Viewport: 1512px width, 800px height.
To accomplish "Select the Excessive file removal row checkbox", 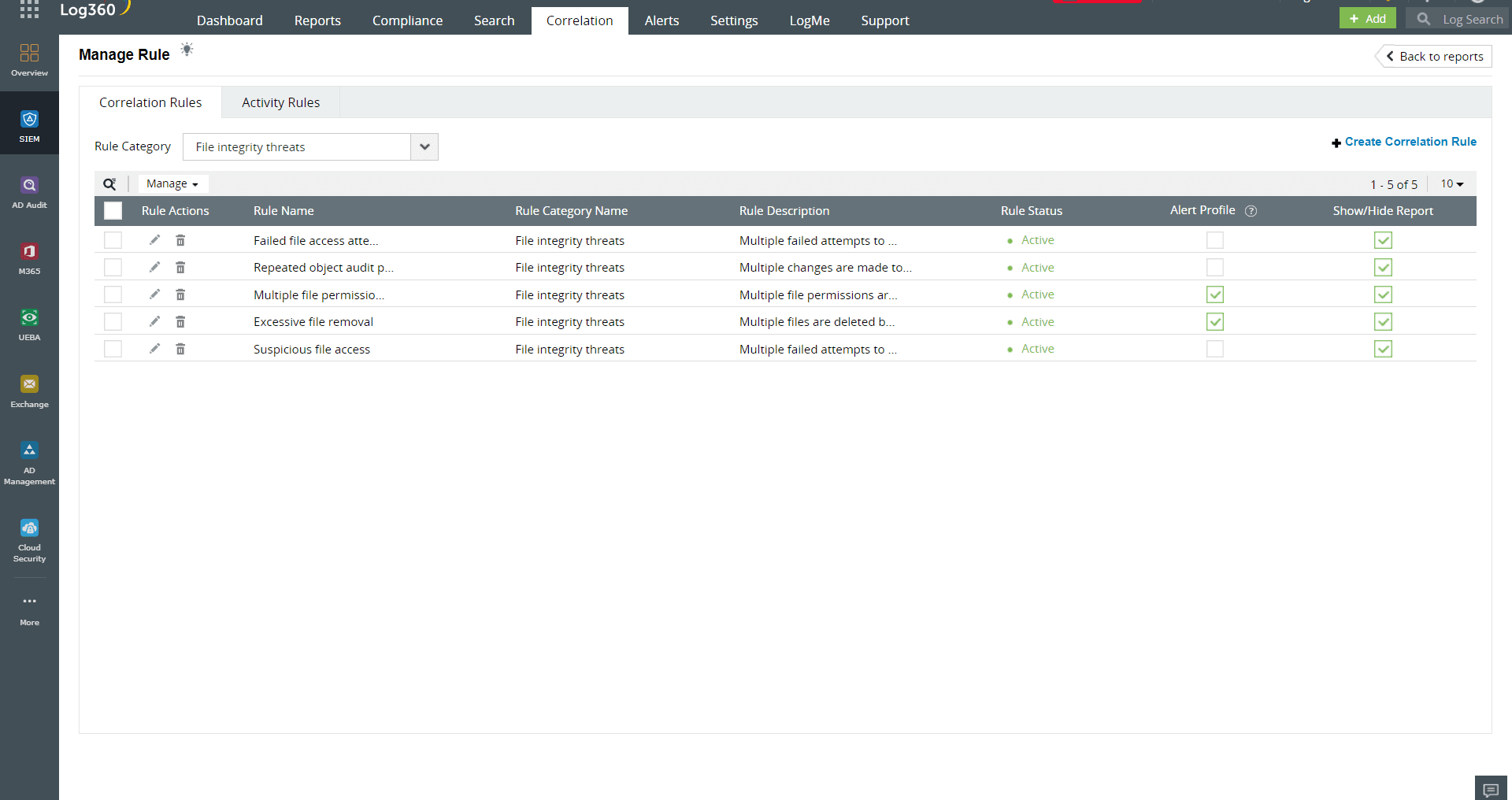I will click(113, 321).
